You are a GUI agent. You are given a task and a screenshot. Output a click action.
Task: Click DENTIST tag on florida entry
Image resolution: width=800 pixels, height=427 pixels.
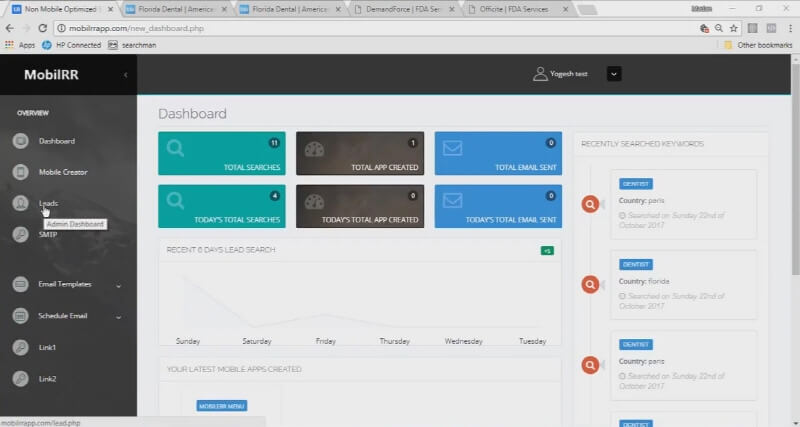click(x=636, y=264)
